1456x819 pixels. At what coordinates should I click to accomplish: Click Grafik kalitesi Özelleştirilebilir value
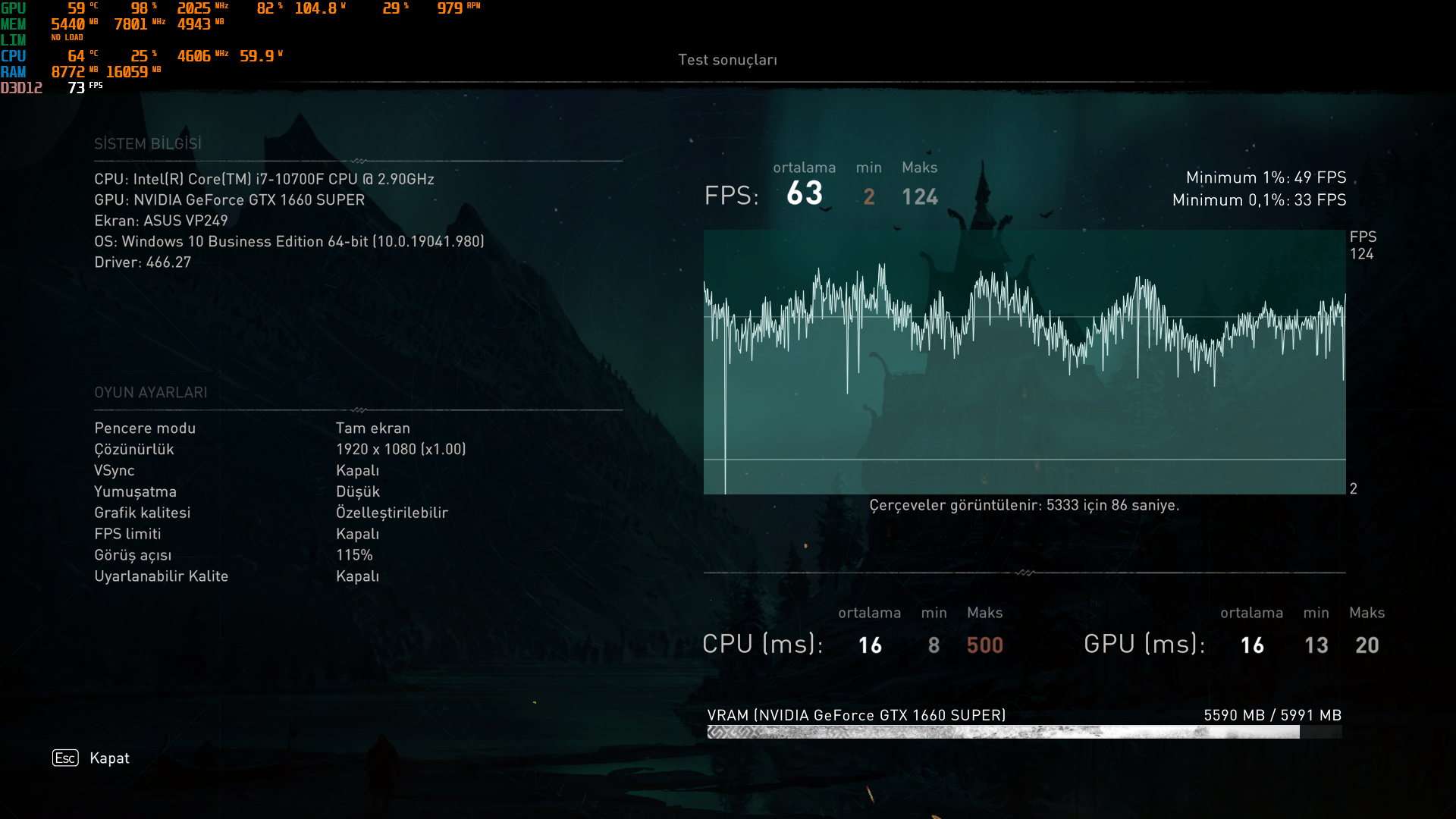pos(391,513)
